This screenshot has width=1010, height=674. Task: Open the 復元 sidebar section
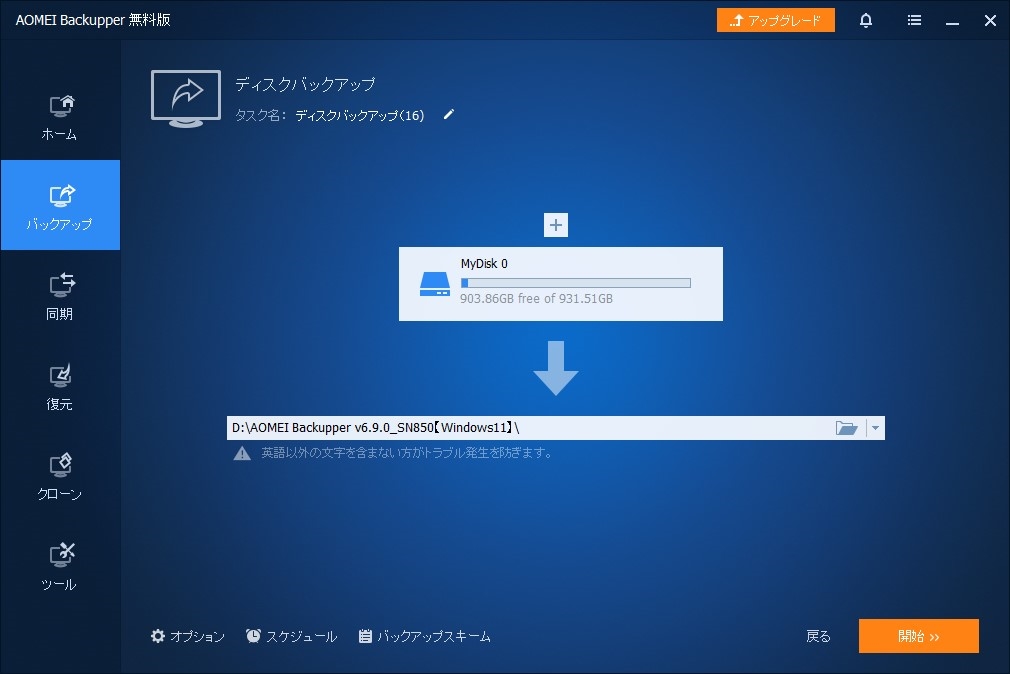click(60, 385)
